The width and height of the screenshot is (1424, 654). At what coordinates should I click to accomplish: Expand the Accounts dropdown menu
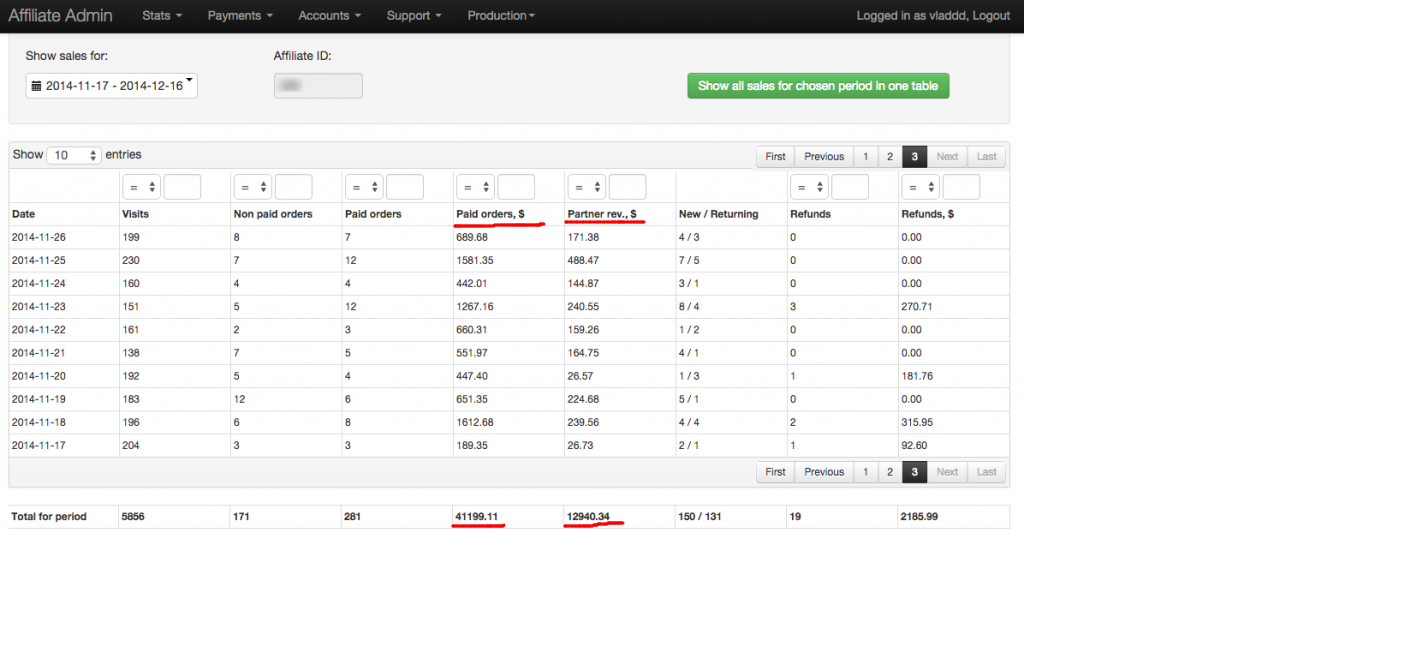pyautogui.click(x=329, y=16)
